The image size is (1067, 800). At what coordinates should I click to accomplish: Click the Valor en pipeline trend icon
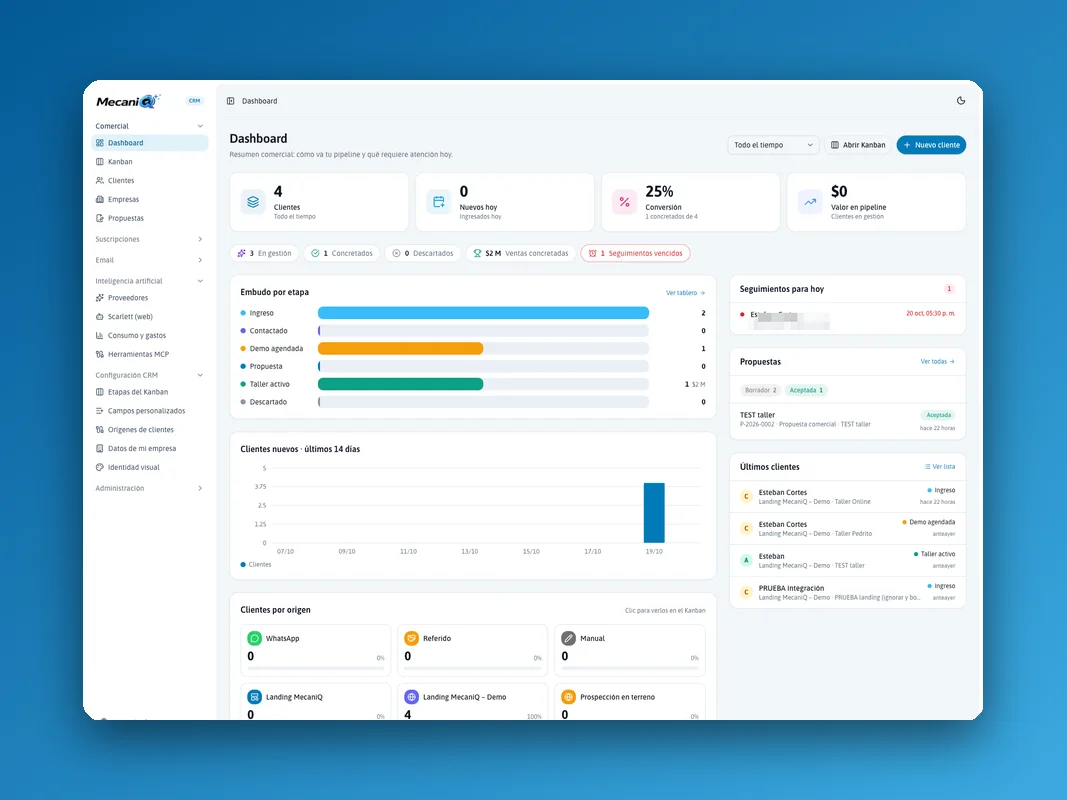pos(810,202)
